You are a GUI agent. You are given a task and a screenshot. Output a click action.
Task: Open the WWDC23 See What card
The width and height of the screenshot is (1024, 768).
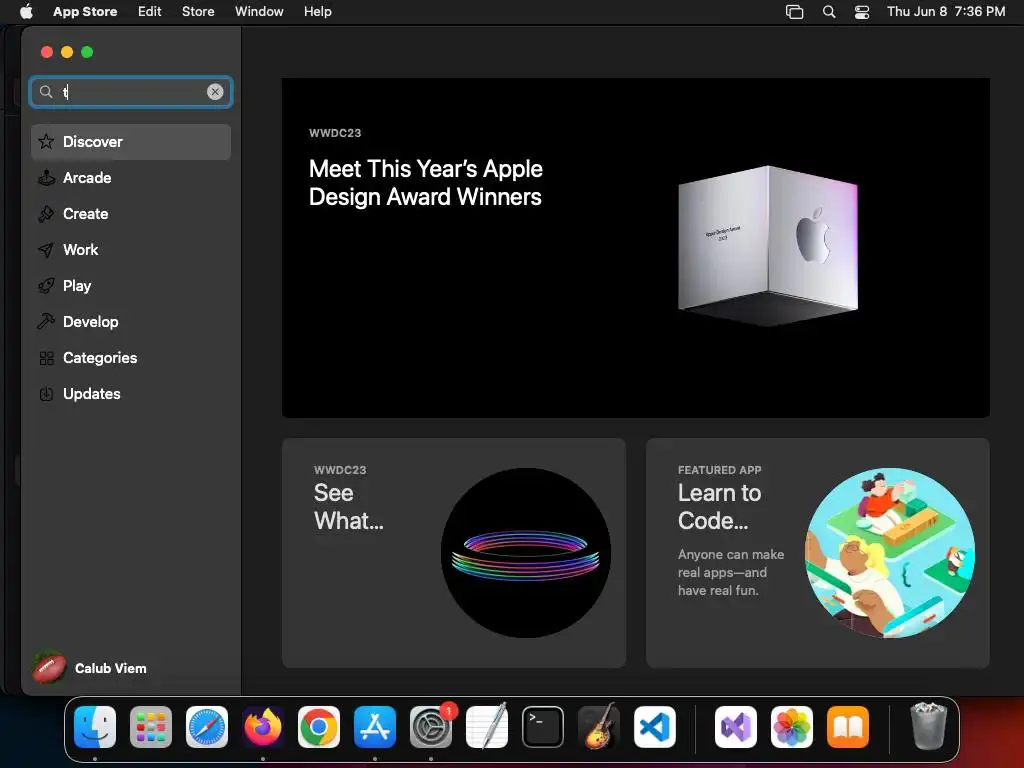pos(454,552)
